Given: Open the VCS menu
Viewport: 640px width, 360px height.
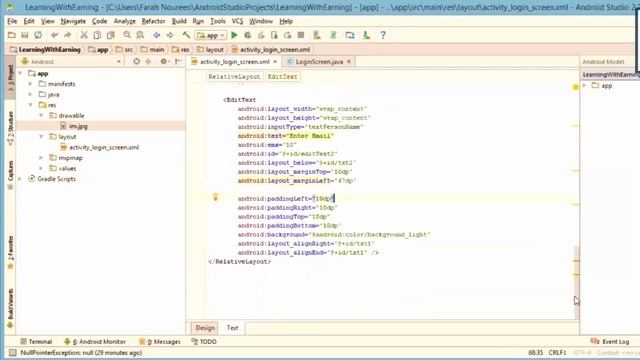Looking at the screenshot, I should point(237,21).
